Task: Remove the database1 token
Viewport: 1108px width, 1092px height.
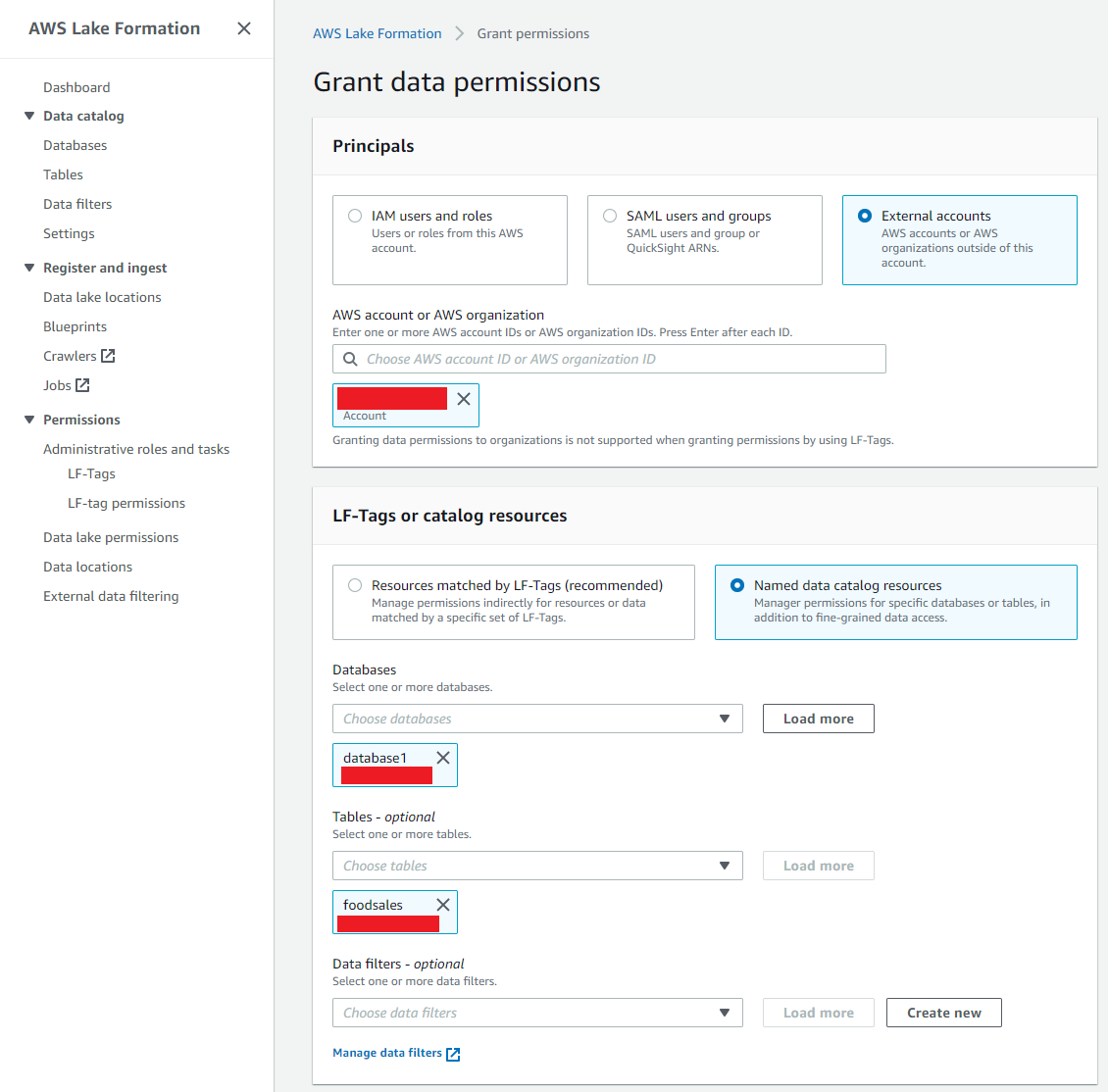Action: click(x=443, y=758)
